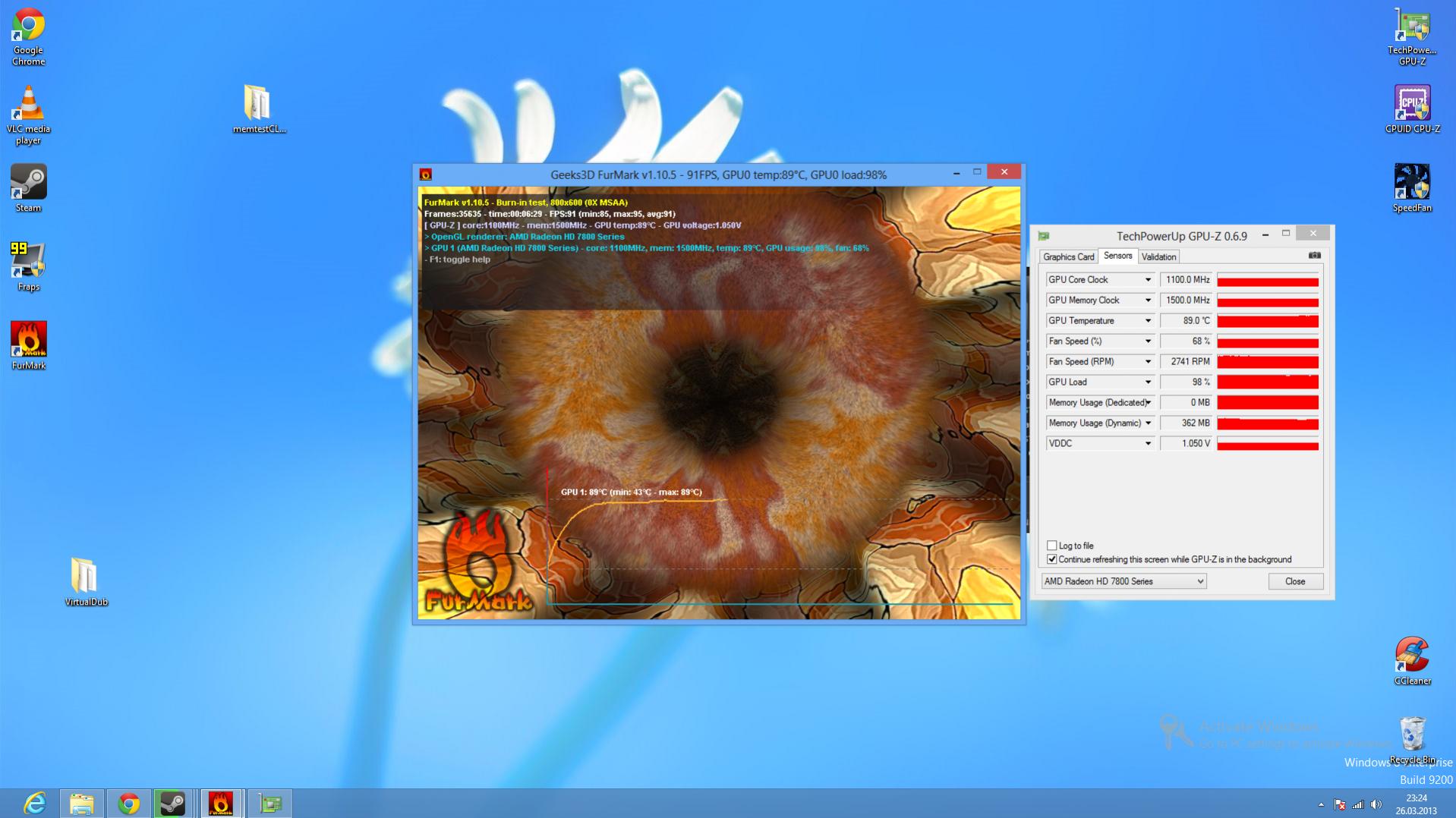Select the TechPowerUp GPU-Z desktop shortcut
Screen dimensions: 1456x818
(1412, 37)
